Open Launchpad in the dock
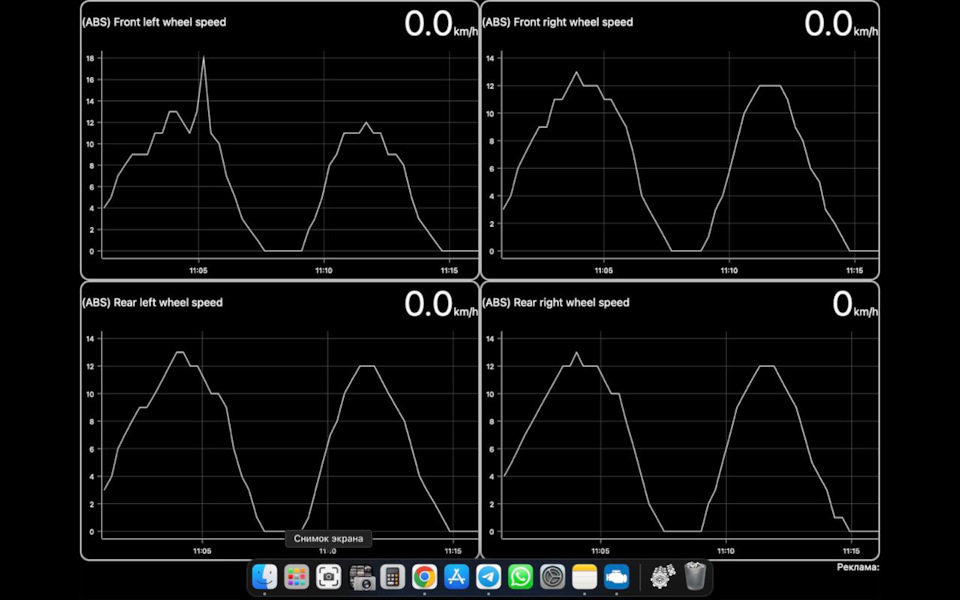Screen dimensions: 960x600 pyautogui.click(x=296, y=577)
